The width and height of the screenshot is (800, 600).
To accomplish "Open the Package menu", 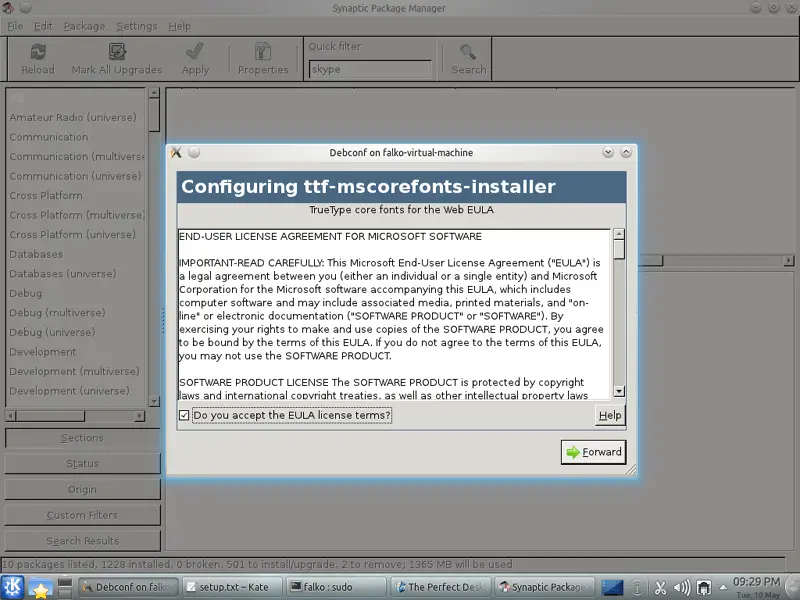I will point(84,26).
